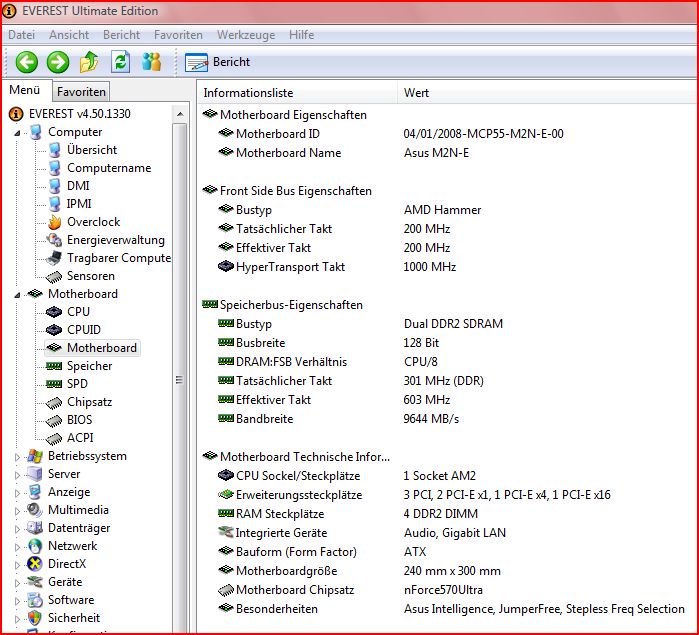Select the DMI icon in tree

pos(54,186)
